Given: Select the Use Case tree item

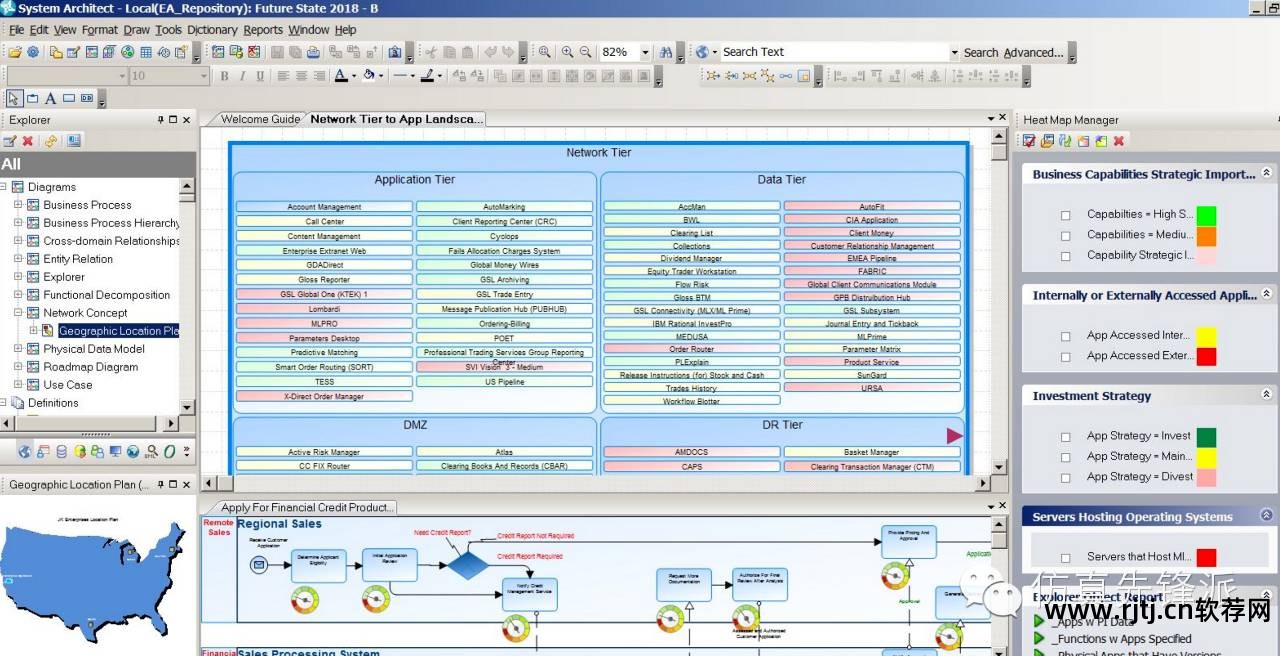Looking at the screenshot, I should coord(68,385).
